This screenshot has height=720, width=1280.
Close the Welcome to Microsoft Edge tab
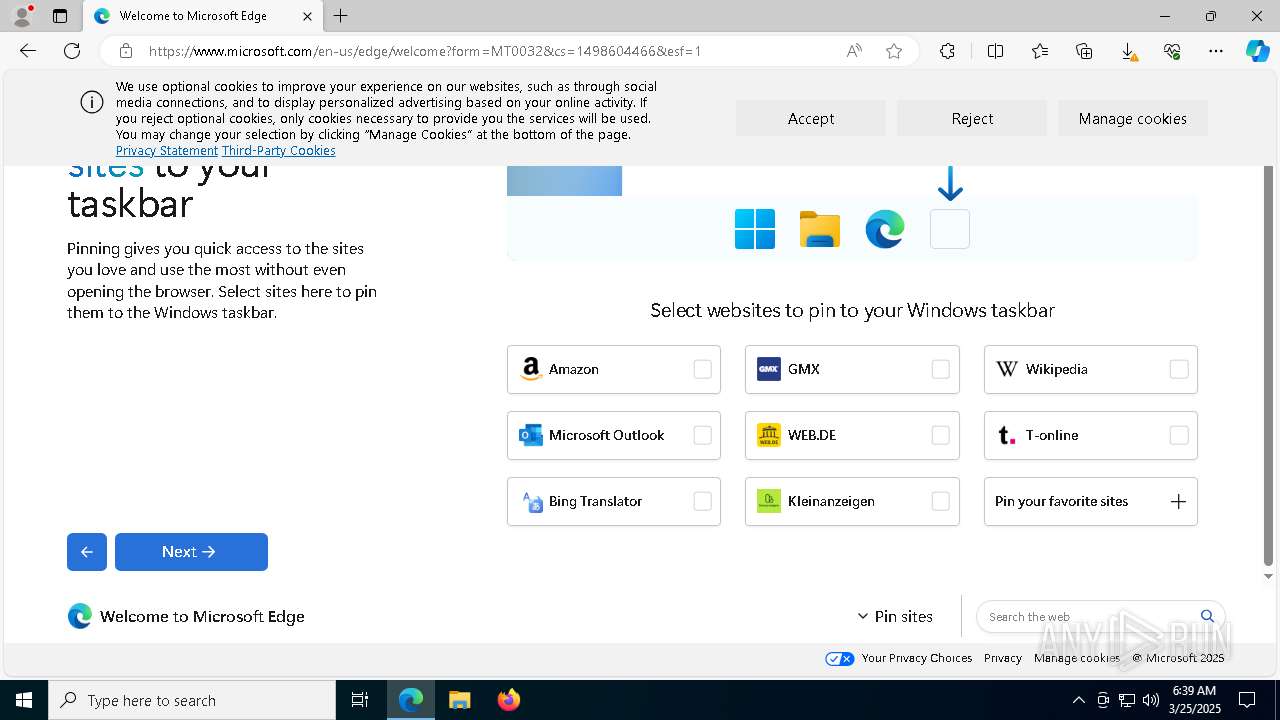307,16
